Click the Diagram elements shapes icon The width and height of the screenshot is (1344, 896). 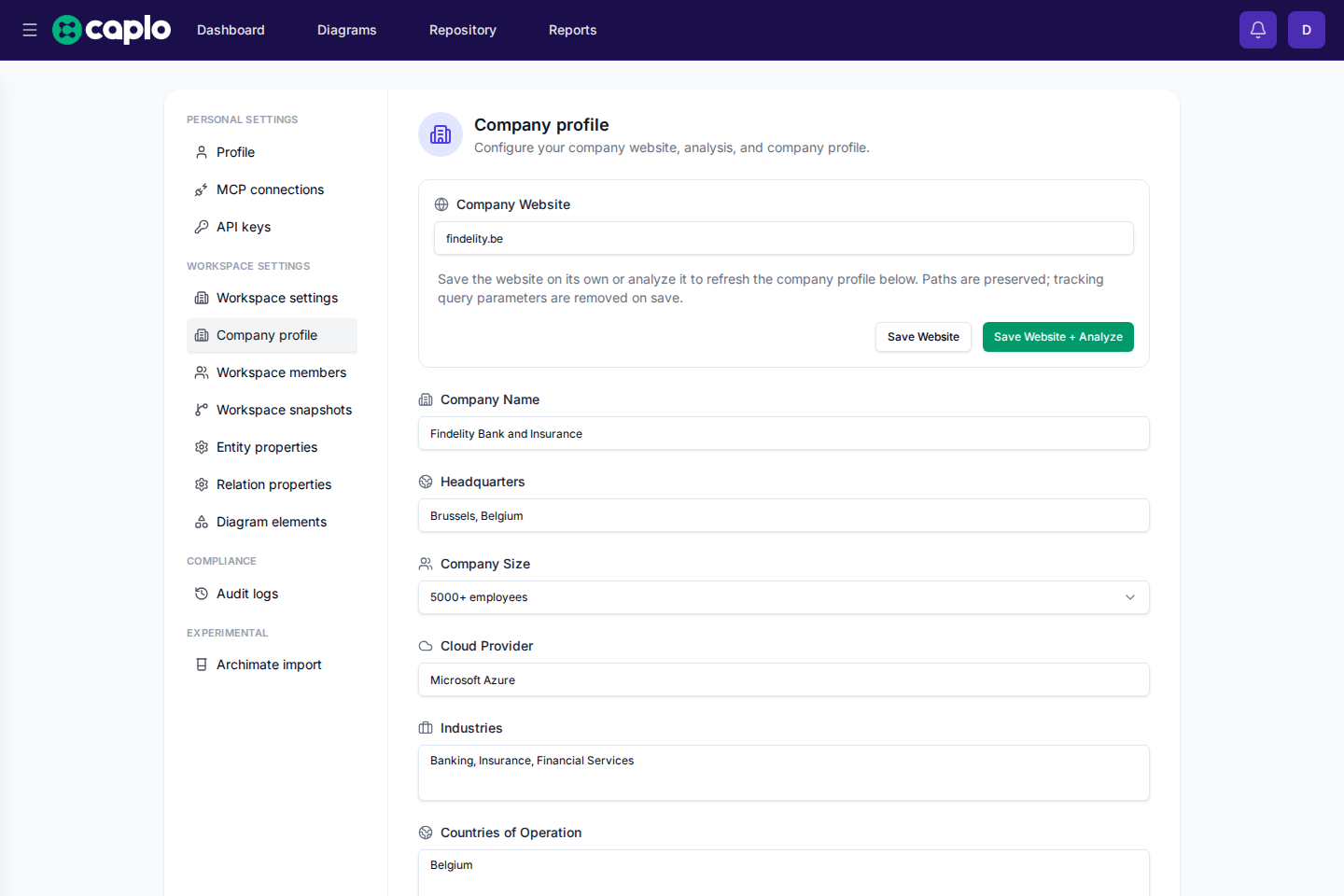click(202, 522)
